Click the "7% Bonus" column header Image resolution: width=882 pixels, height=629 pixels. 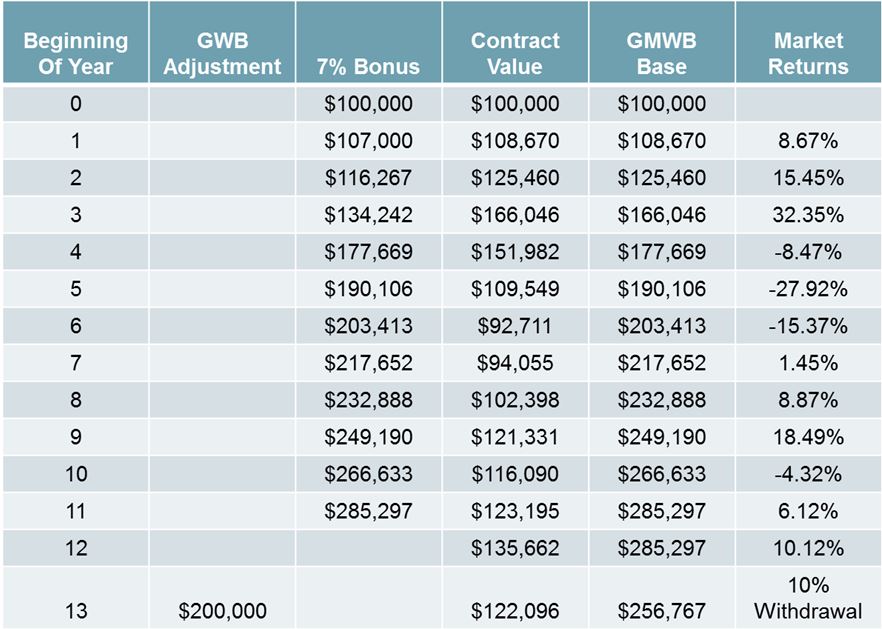pos(369,68)
